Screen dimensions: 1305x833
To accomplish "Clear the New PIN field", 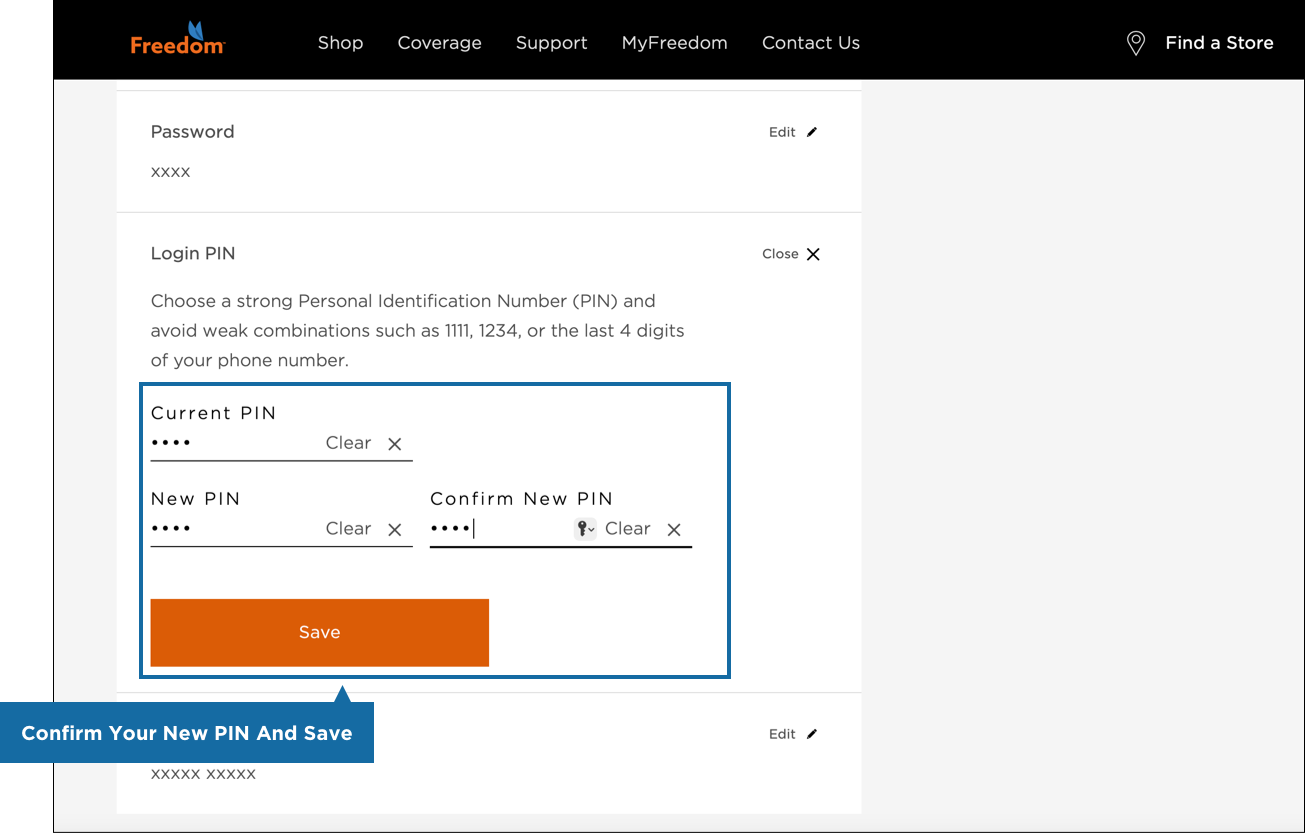I will pyautogui.click(x=348, y=529).
